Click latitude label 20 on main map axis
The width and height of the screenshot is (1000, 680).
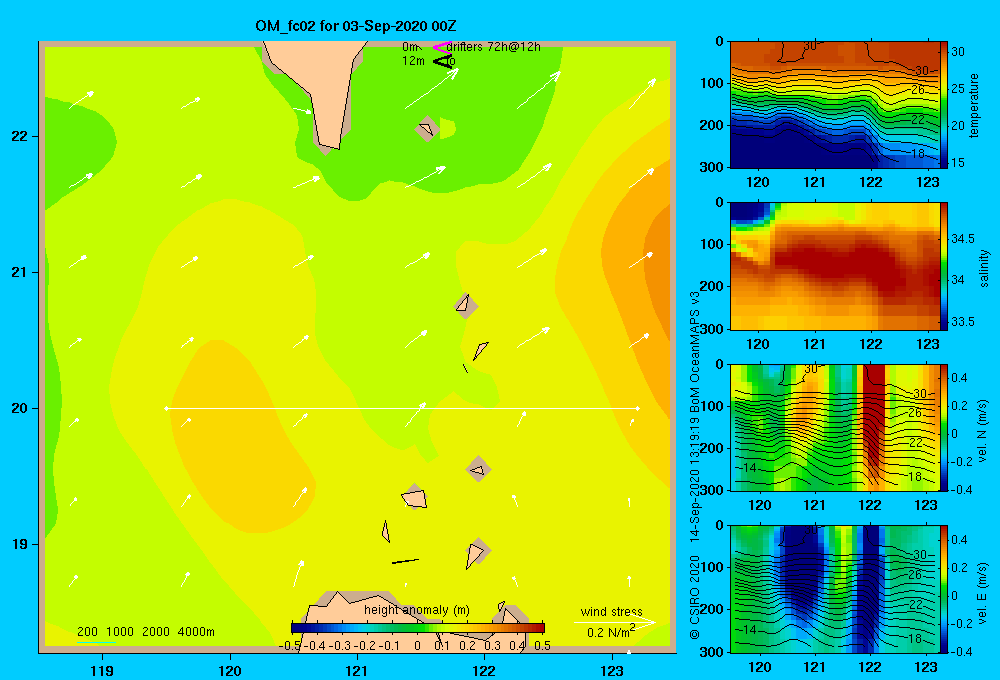[20, 408]
